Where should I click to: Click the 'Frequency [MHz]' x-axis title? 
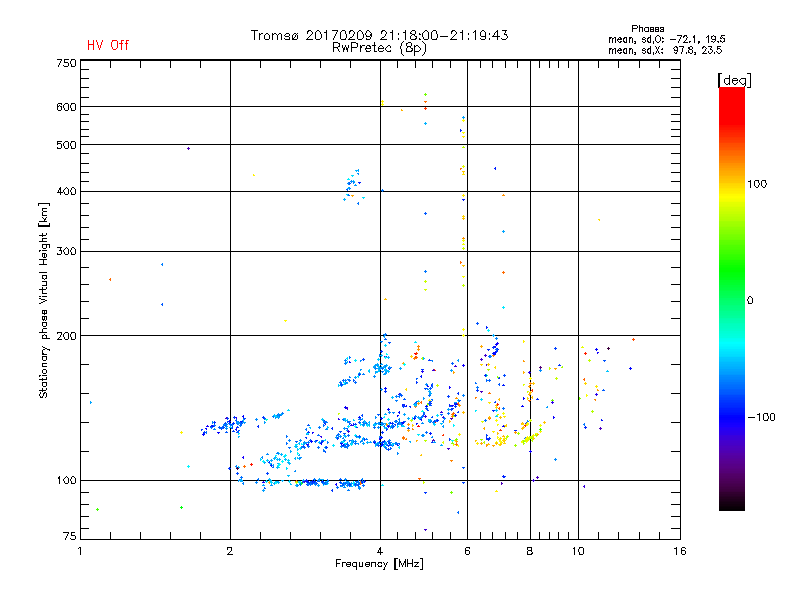(379, 564)
